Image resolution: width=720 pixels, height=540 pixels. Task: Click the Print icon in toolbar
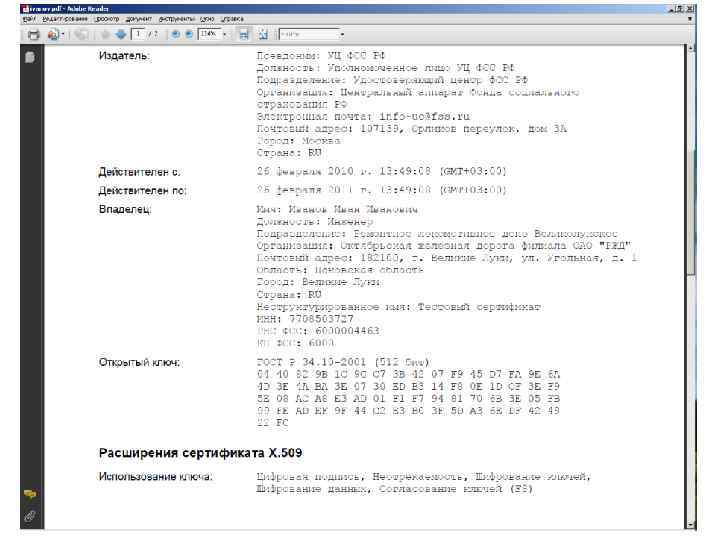pyautogui.click(x=34, y=34)
